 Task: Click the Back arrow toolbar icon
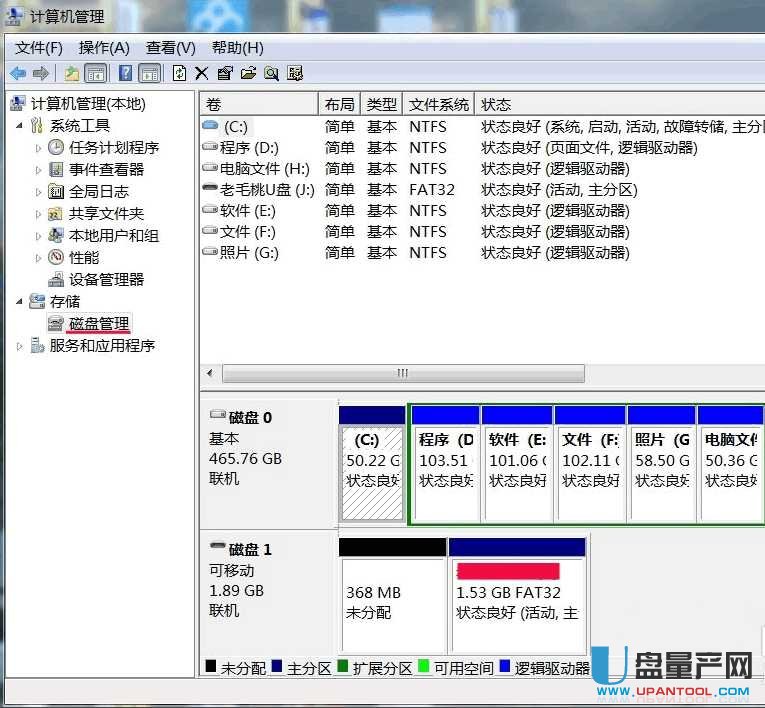pyautogui.click(x=18, y=73)
